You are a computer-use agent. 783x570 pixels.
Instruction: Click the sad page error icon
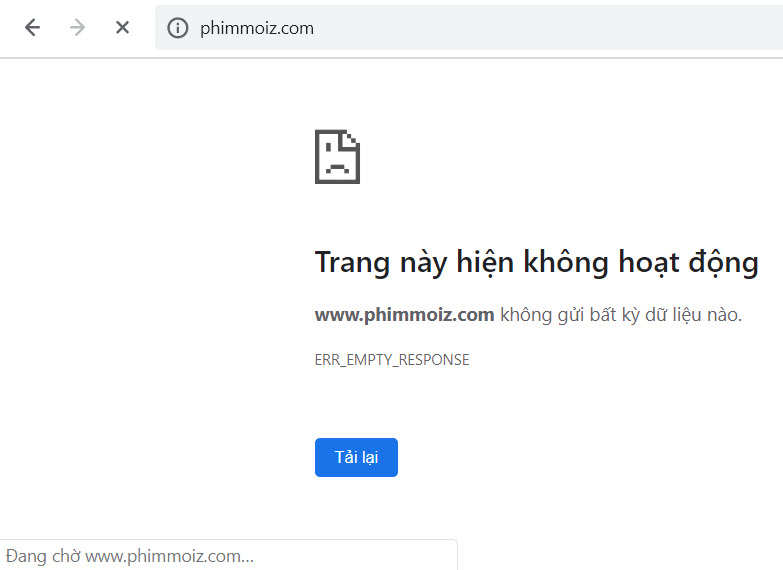(338, 157)
